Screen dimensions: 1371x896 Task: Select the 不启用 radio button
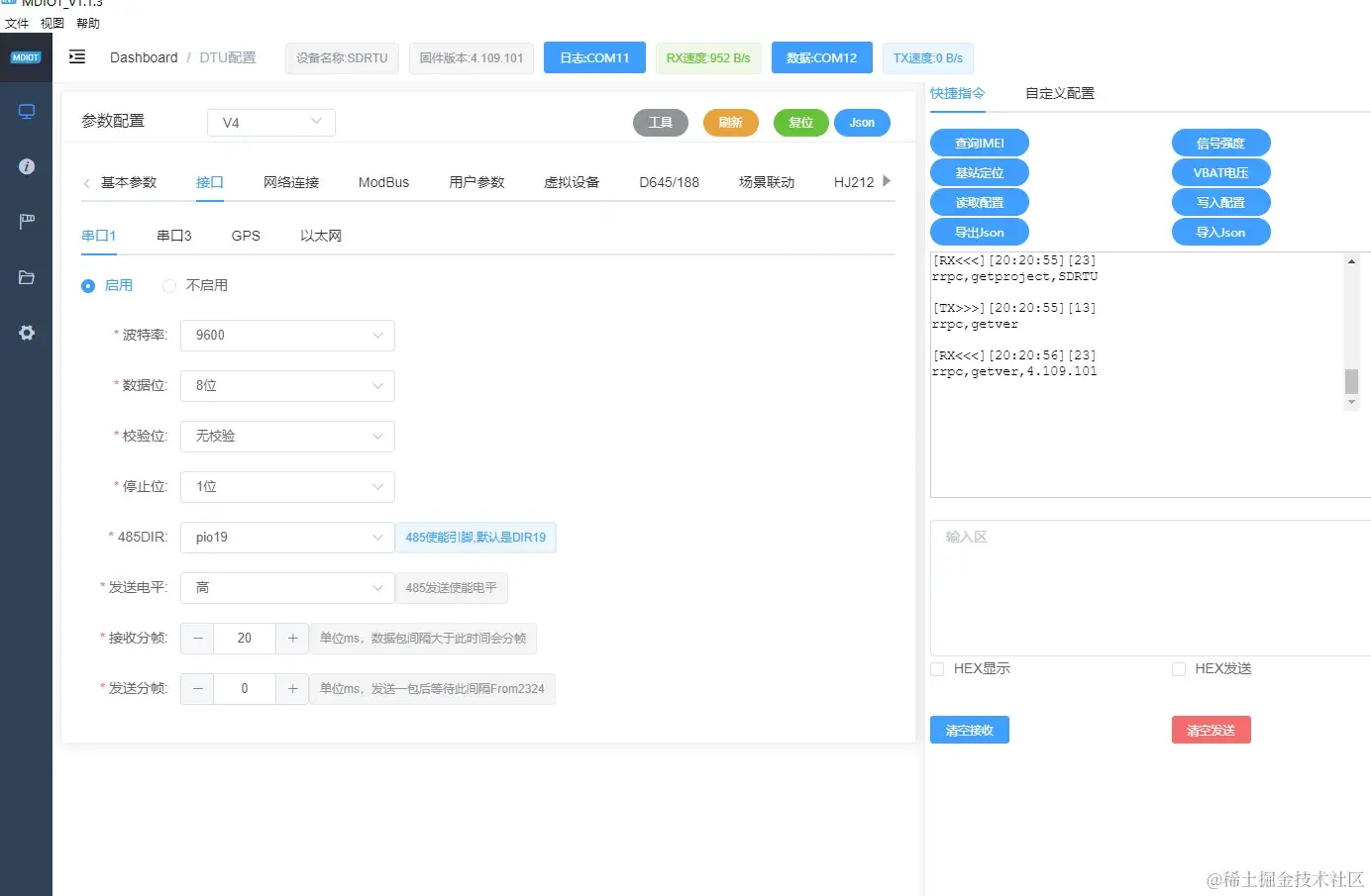pos(169,286)
